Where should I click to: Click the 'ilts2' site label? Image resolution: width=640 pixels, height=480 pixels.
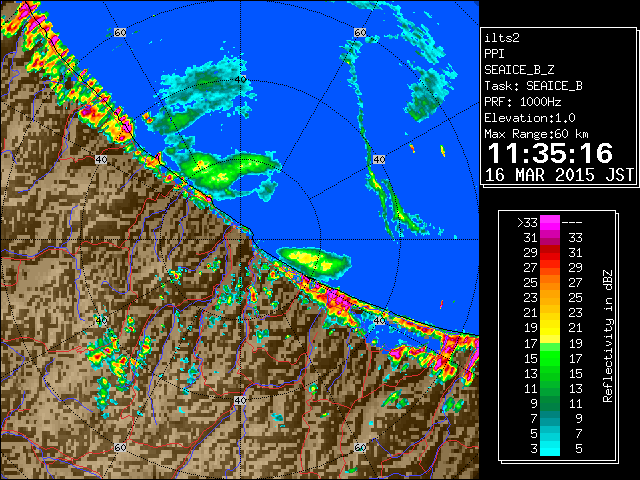pyautogui.click(x=502, y=38)
